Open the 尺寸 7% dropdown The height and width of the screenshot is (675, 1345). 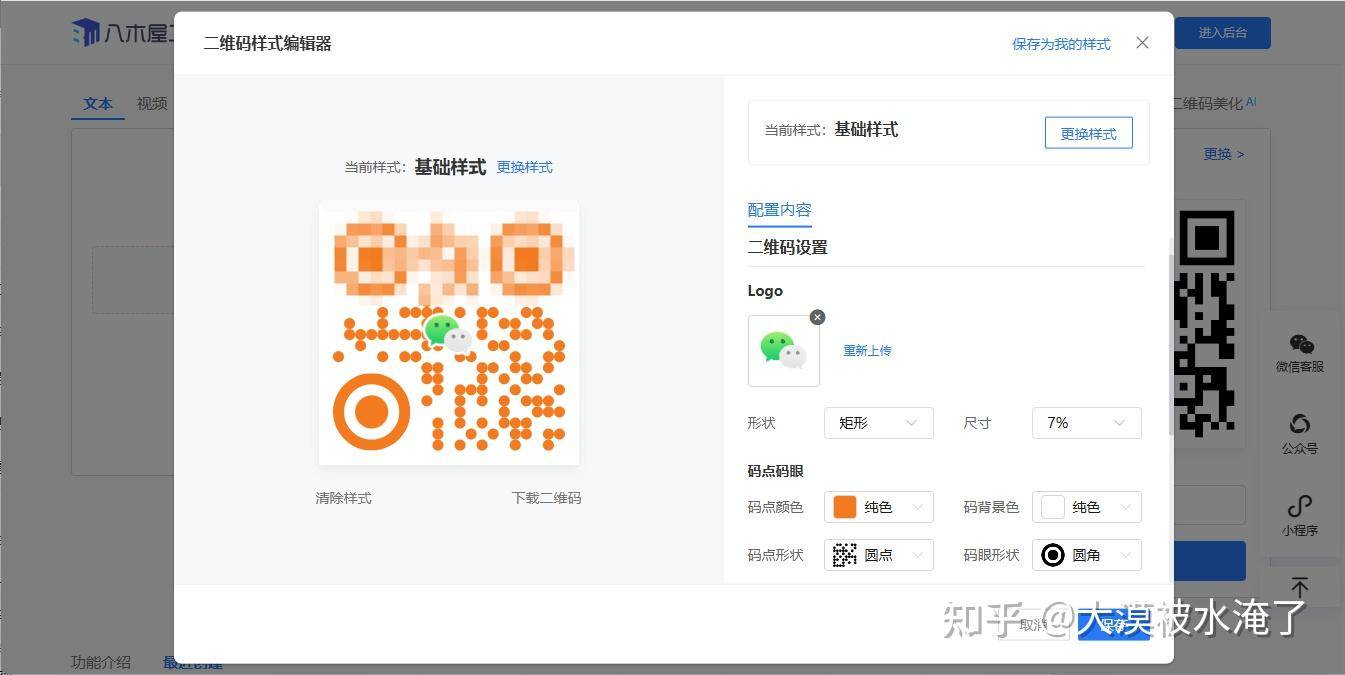point(1087,423)
